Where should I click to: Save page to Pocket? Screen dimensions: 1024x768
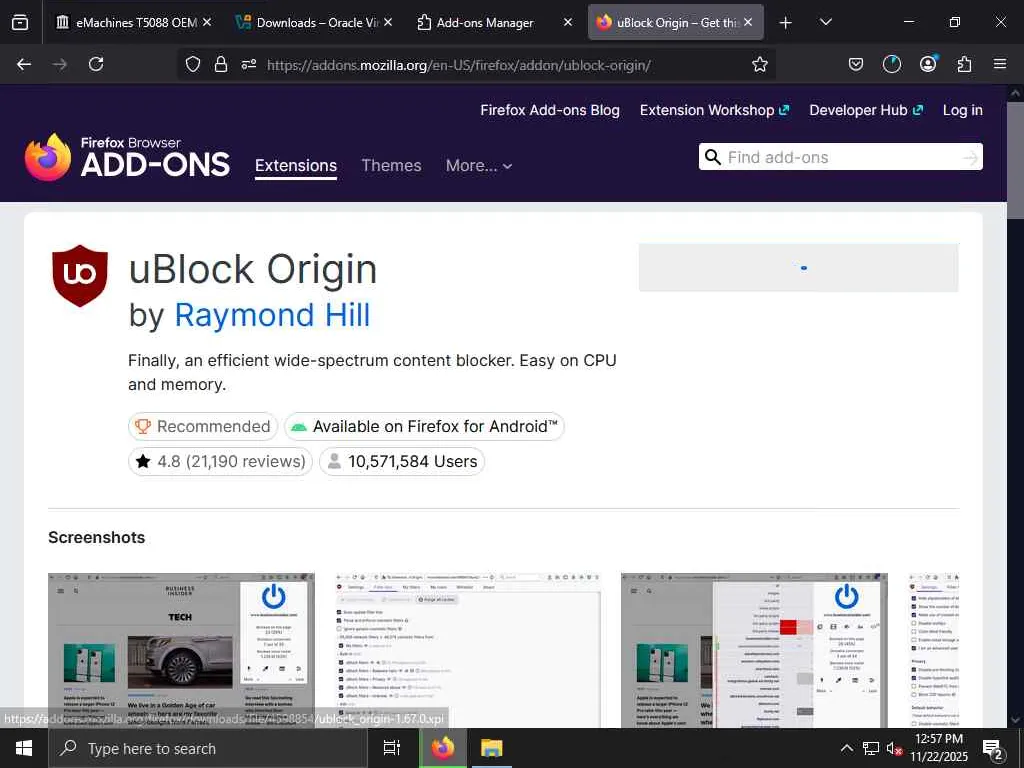pos(856,64)
